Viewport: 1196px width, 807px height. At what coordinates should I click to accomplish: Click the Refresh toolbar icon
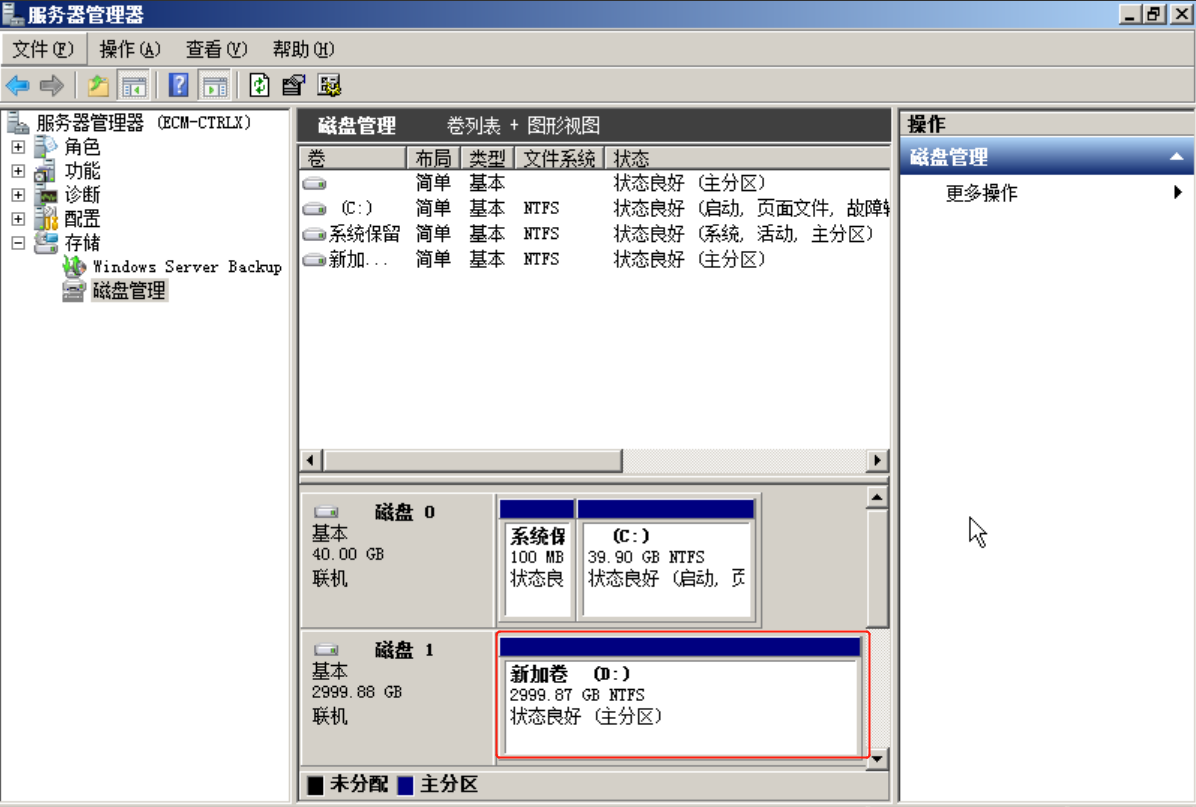[x=259, y=85]
